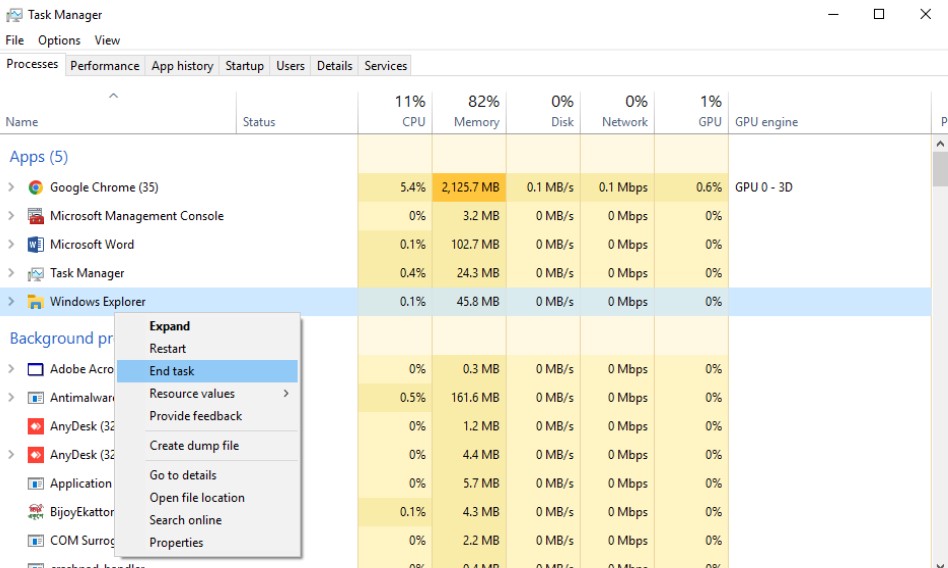The image size is (948, 568).
Task: Expand the Windows Explorer process row
Action: (11, 302)
